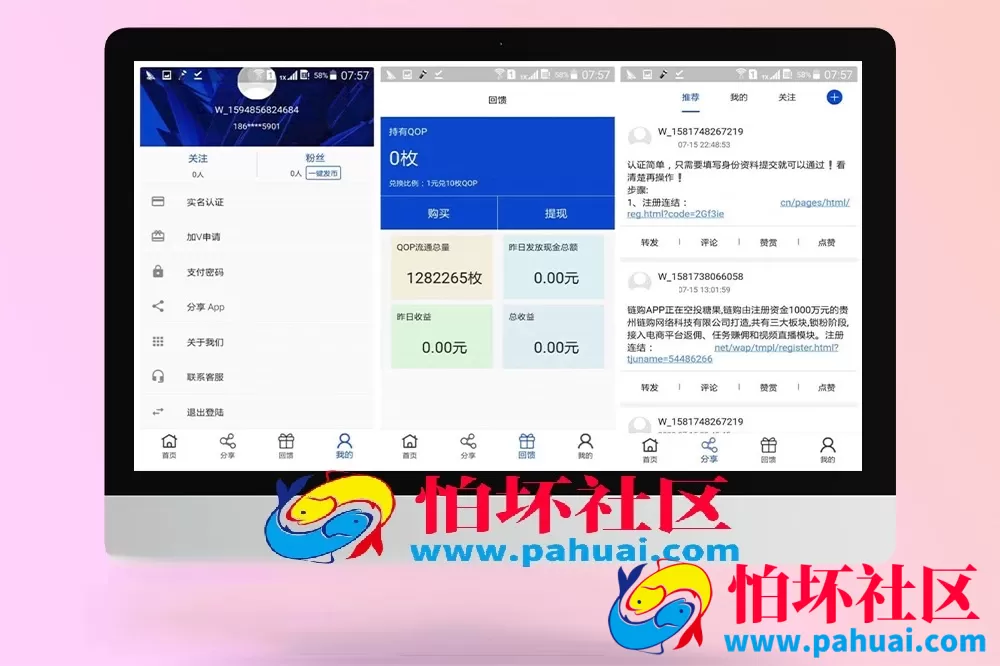Screen dimensions: 1000x666
Task: Tap profile avatar above W_1594856824684
Action: (256, 83)
